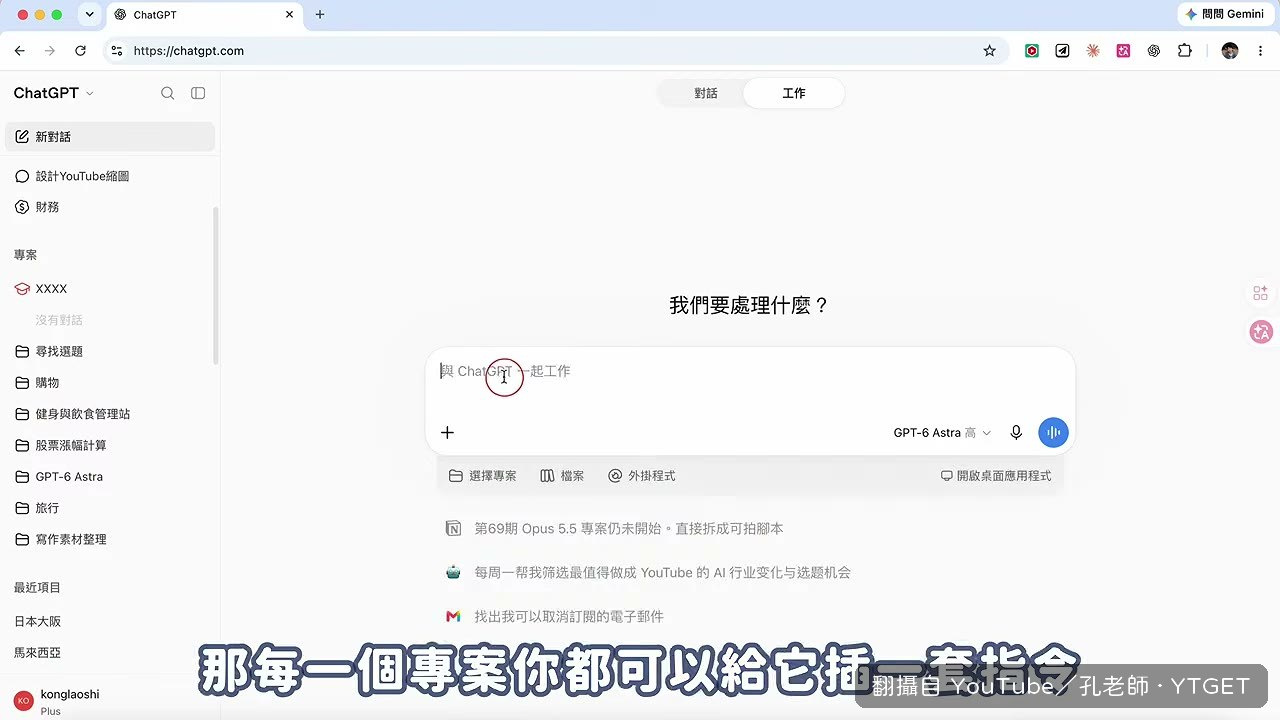This screenshot has height=720, width=1280.
Task: Reload the page
Action: [x=80, y=51]
